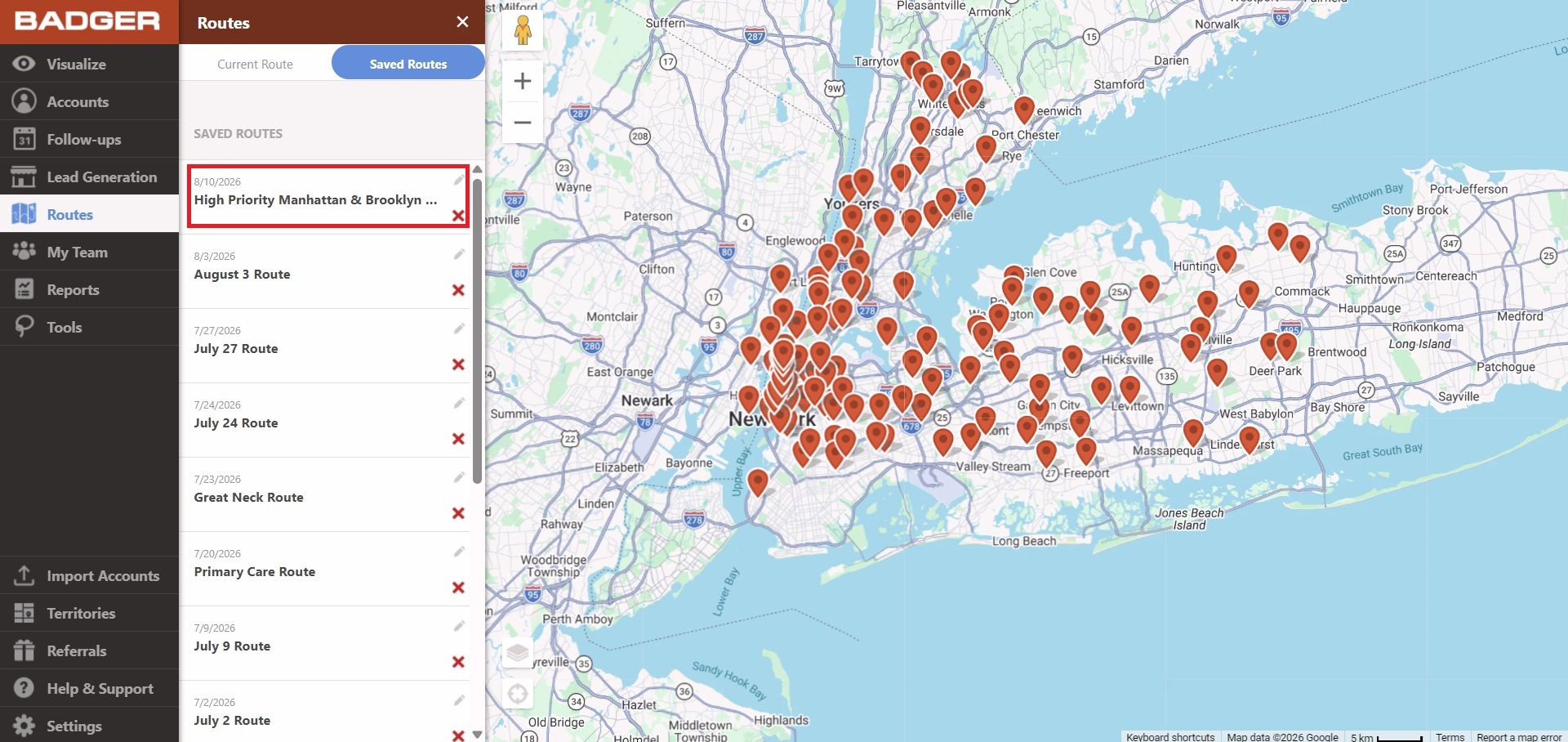
Task: Edit Primary Care Route with pencil icon
Action: (459, 552)
